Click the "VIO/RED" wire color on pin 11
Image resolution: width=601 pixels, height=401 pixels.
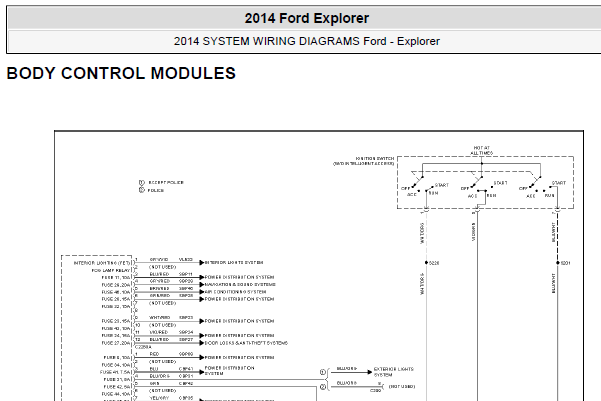159,332
